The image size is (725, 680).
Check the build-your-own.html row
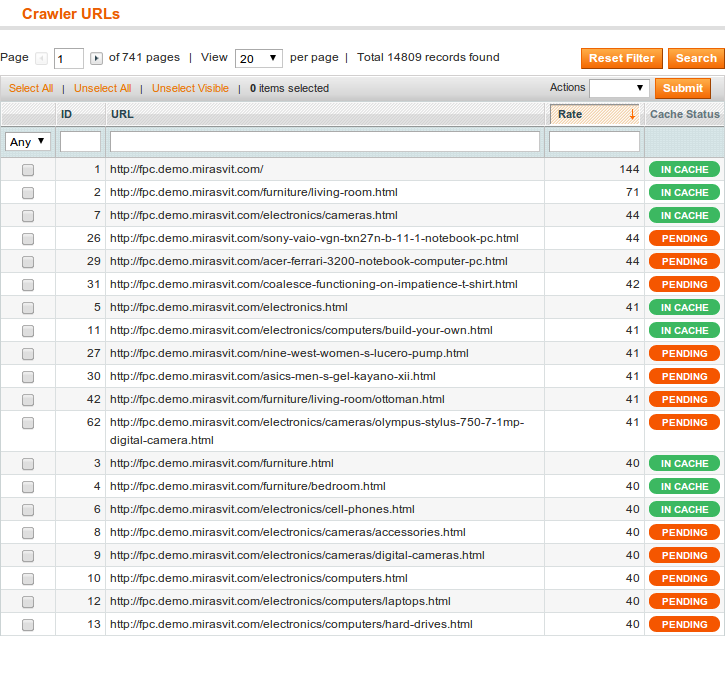click(x=28, y=331)
